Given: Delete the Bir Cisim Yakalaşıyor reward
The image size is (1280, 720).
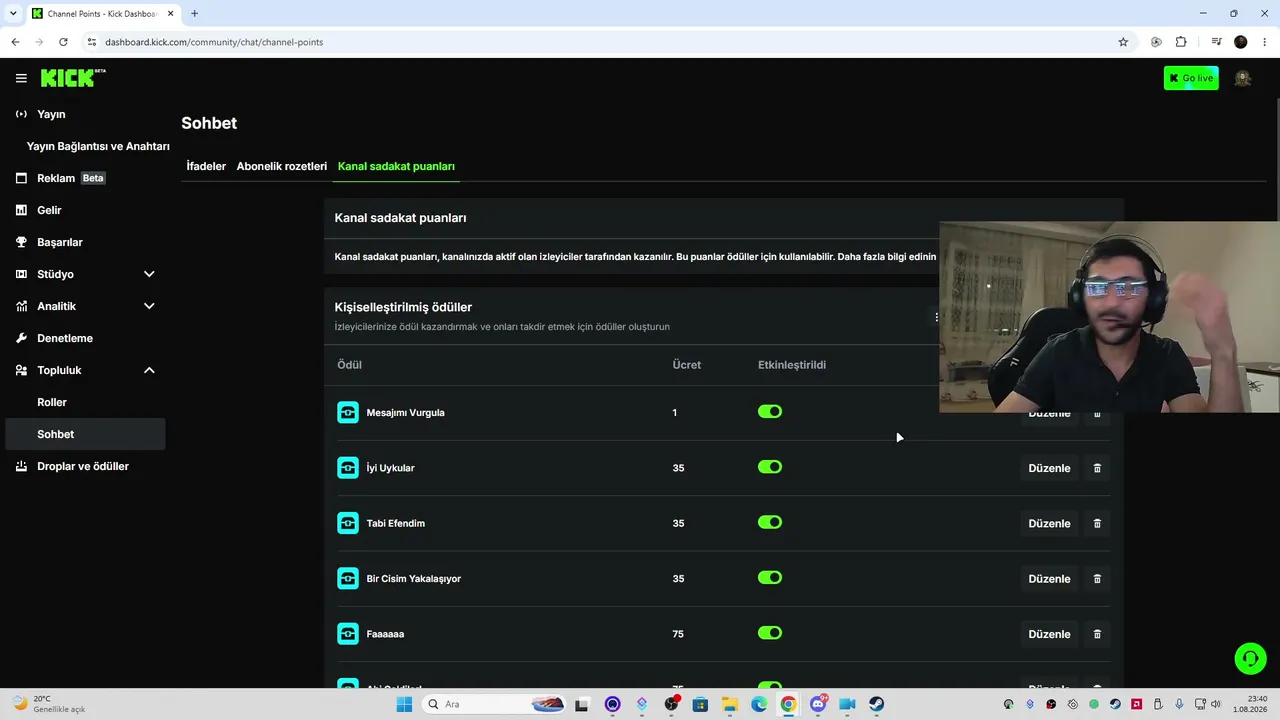Looking at the screenshot, I should [x=1097, y=579].
